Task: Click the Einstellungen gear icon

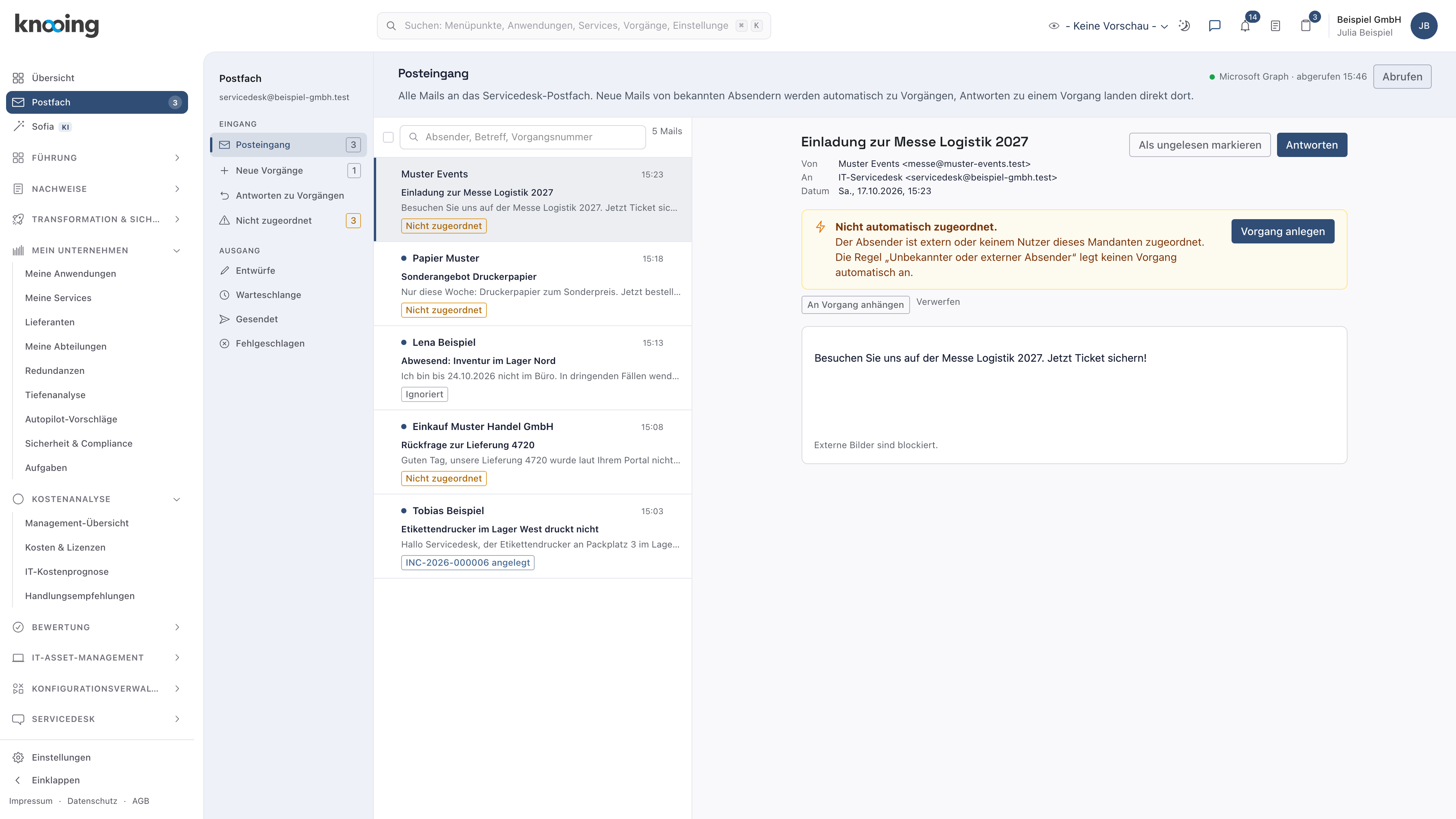Action: point(18,758)
